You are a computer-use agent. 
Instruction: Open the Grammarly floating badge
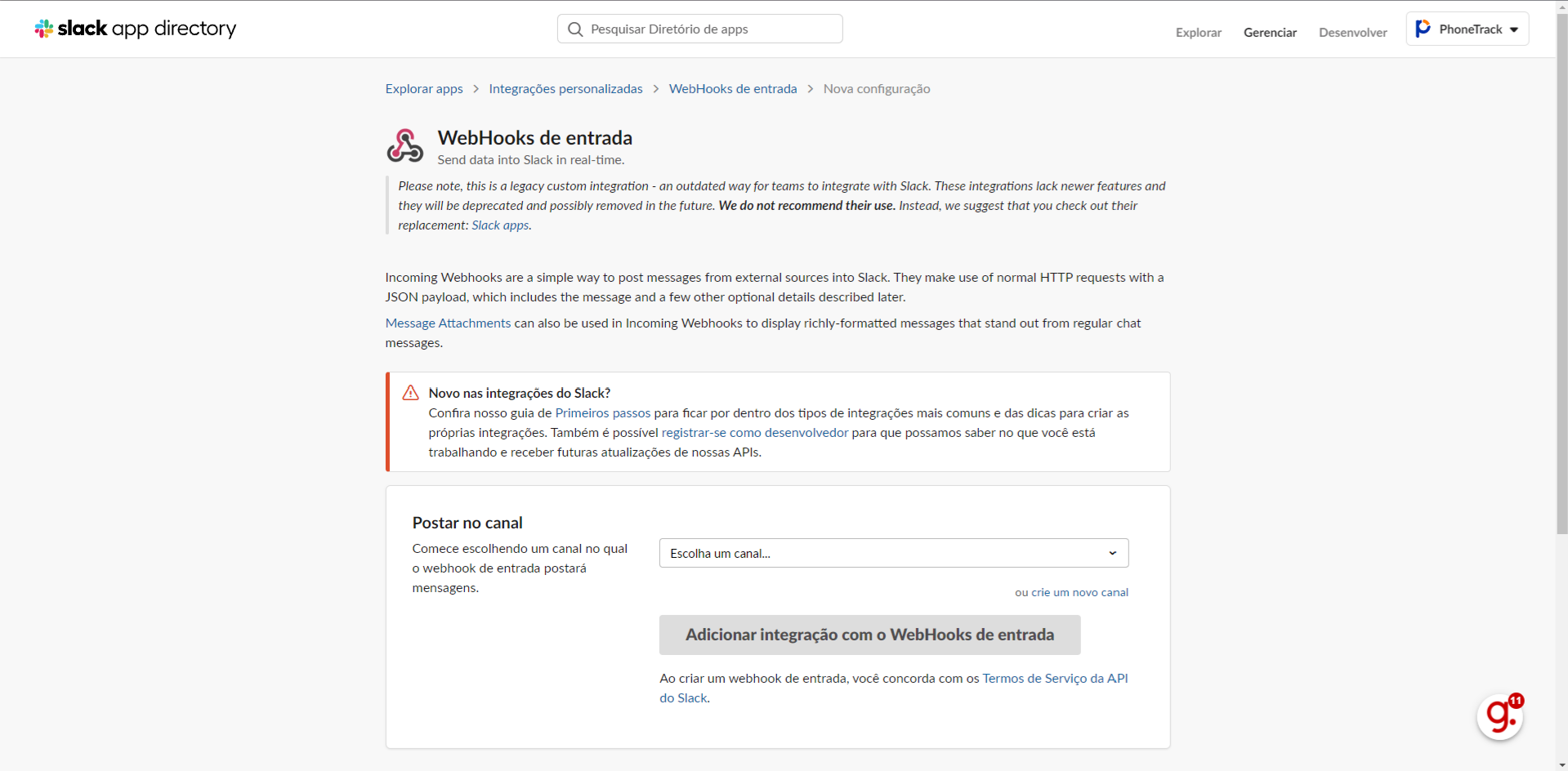pos(1500,716)
